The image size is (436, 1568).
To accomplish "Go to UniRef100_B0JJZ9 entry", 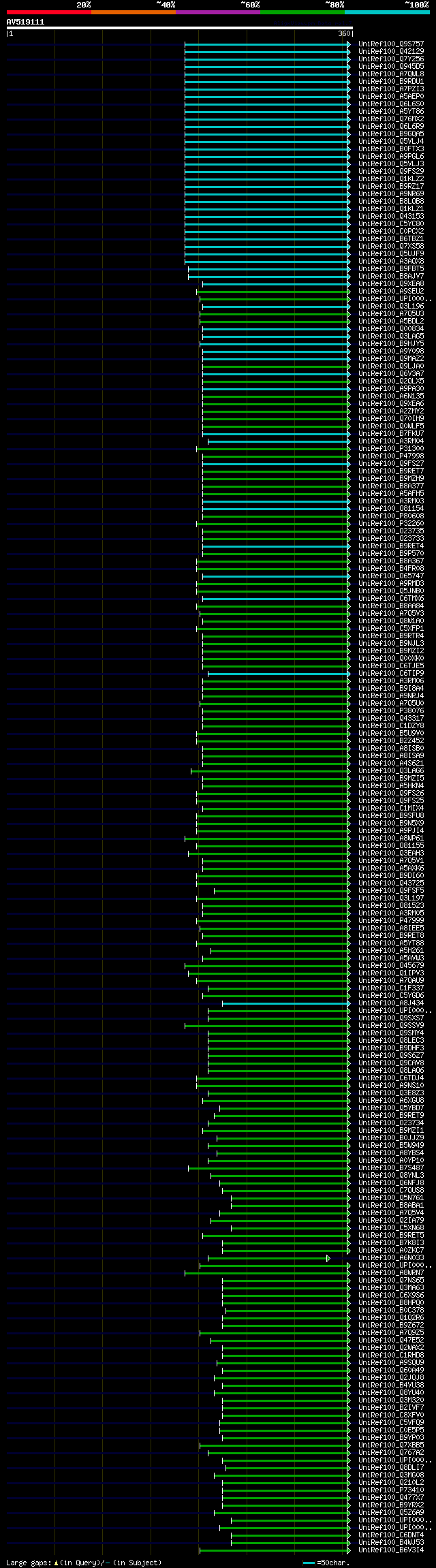I will pyautogui.click(x=391, y=1138).
